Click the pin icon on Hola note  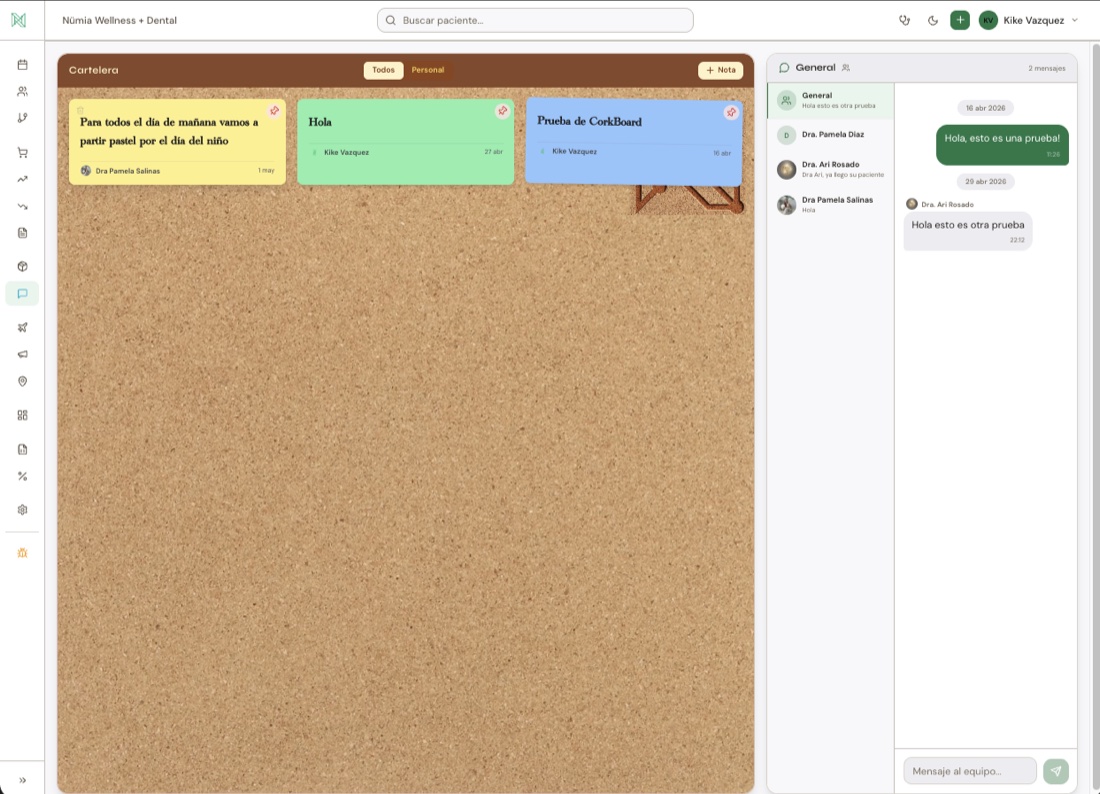tap(502, 111)
